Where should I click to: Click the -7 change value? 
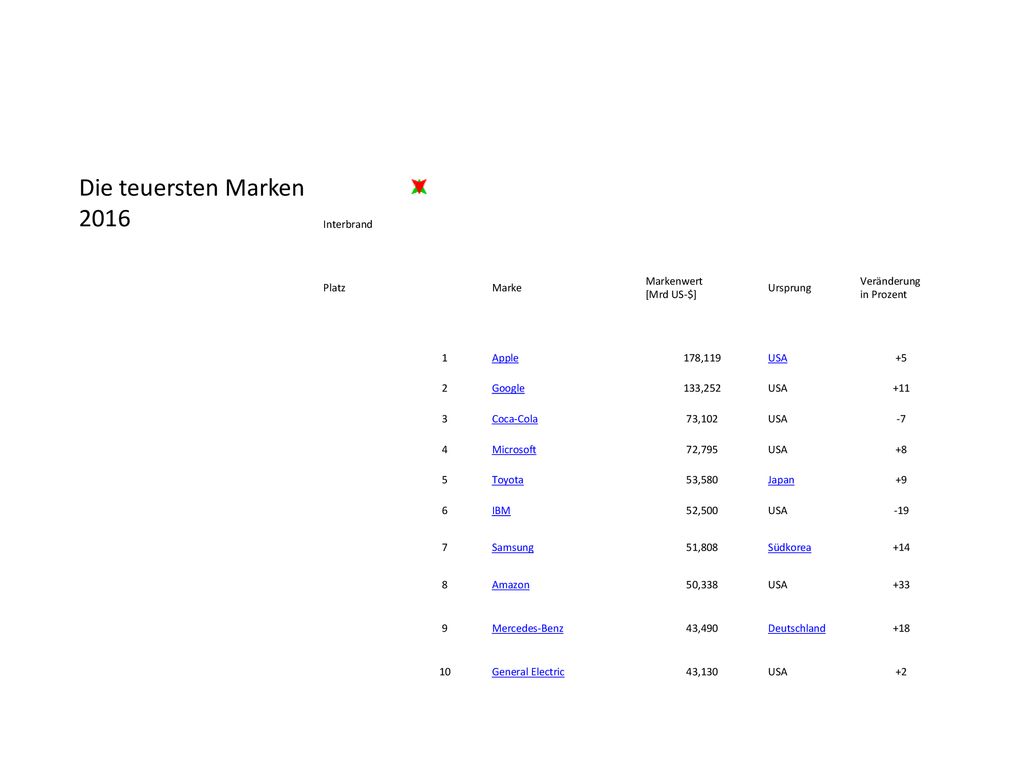(901, 419)
